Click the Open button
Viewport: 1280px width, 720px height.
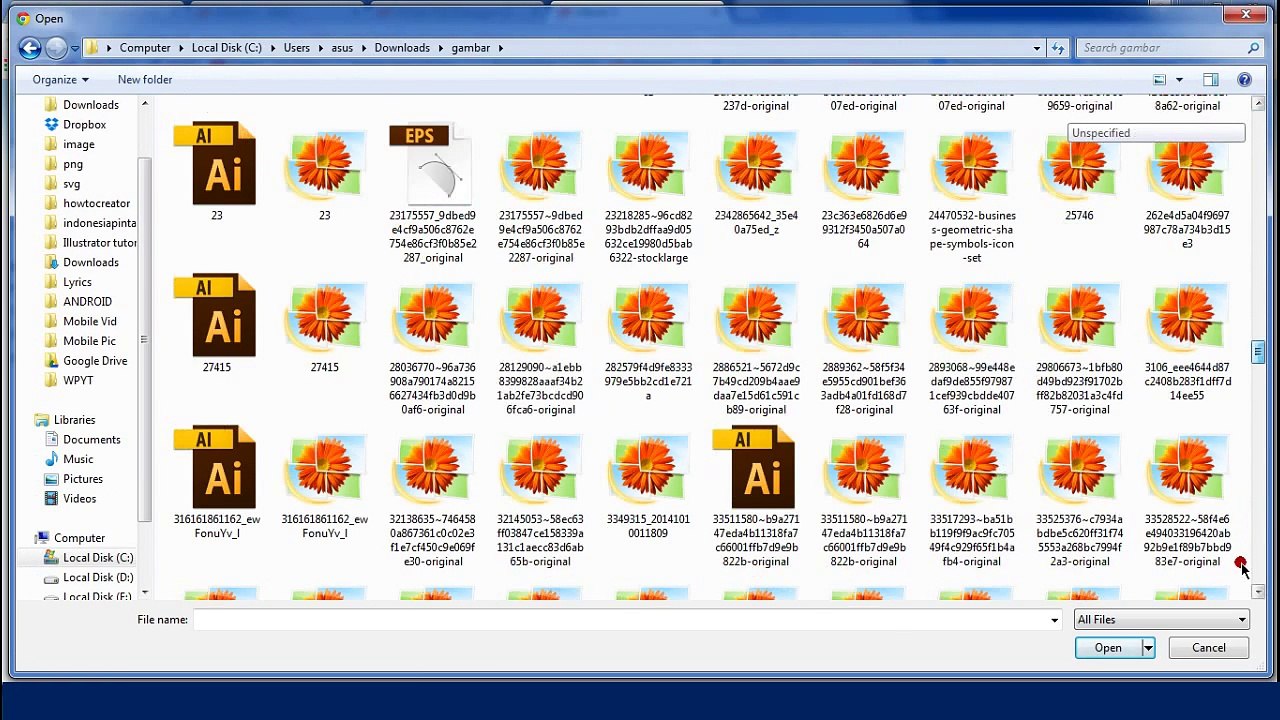pyautogui.click(x=1108, y=648)
